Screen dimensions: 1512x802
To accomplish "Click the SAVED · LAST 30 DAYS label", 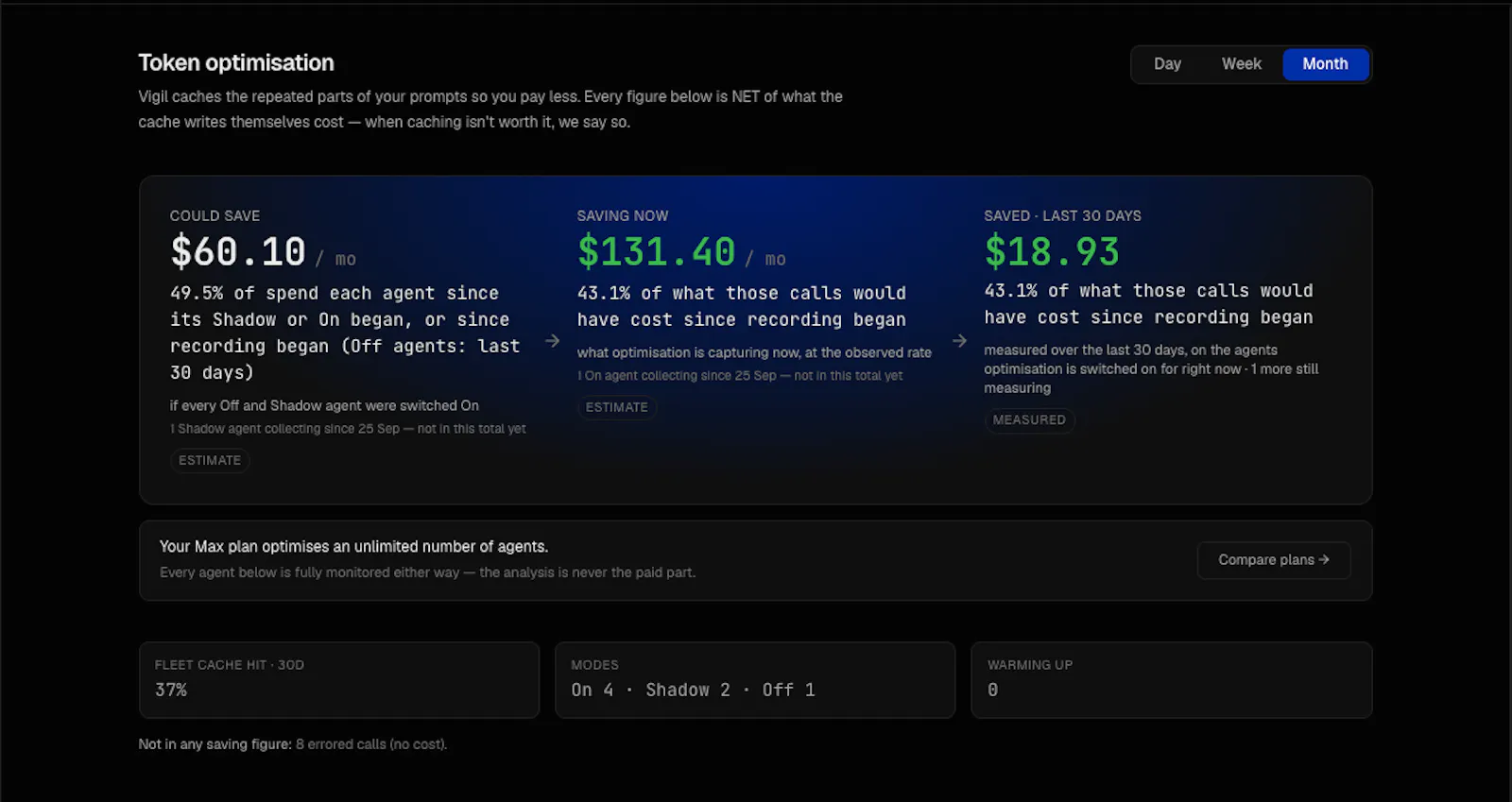I will click(x=1062, y=216).
